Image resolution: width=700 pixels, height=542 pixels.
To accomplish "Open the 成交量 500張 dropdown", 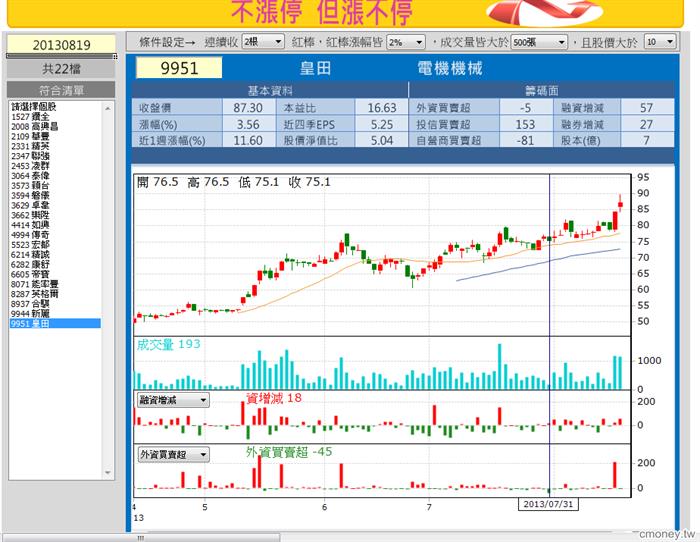I will click(539, 42).
